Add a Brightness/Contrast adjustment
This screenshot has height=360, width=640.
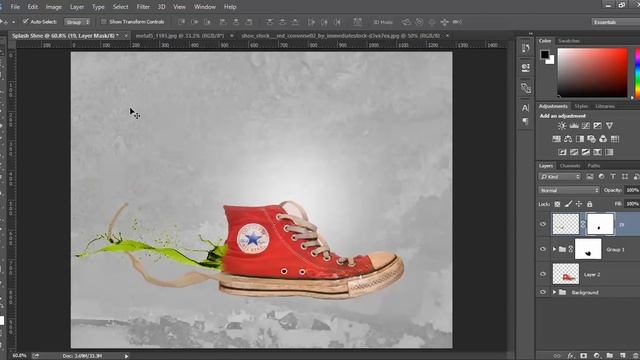(562, 126)
